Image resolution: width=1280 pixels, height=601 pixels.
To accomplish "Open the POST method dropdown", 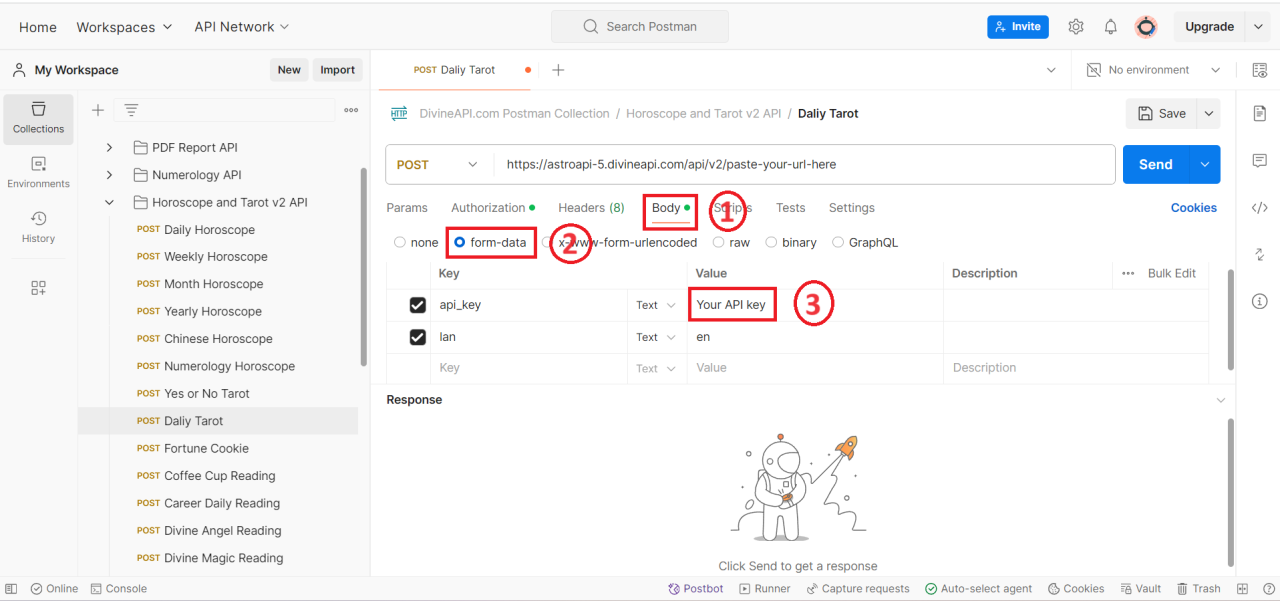I will [439, 165].
